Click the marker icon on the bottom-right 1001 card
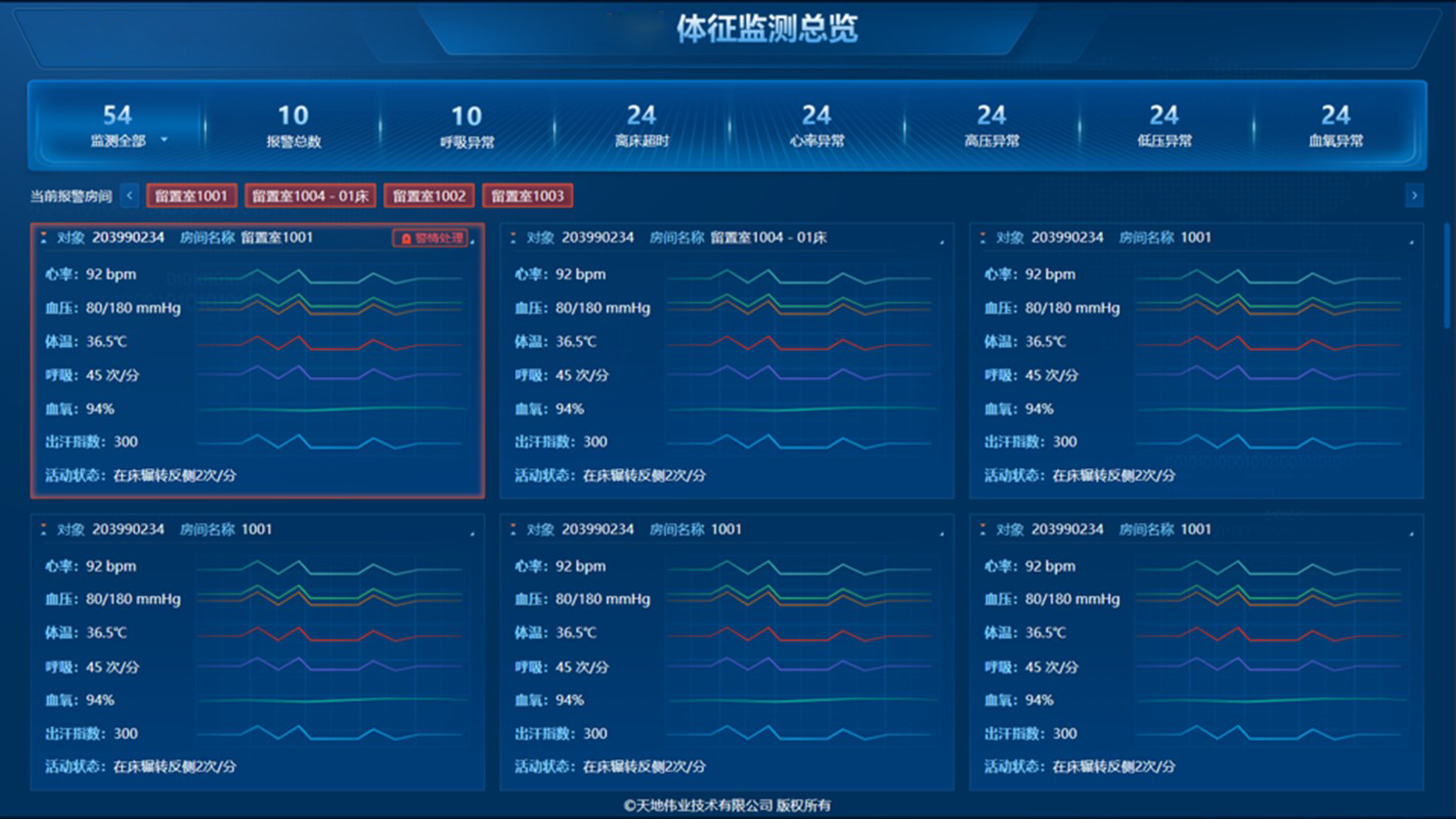This screenshot has width=1456, height=819. (x=985, y=529)
